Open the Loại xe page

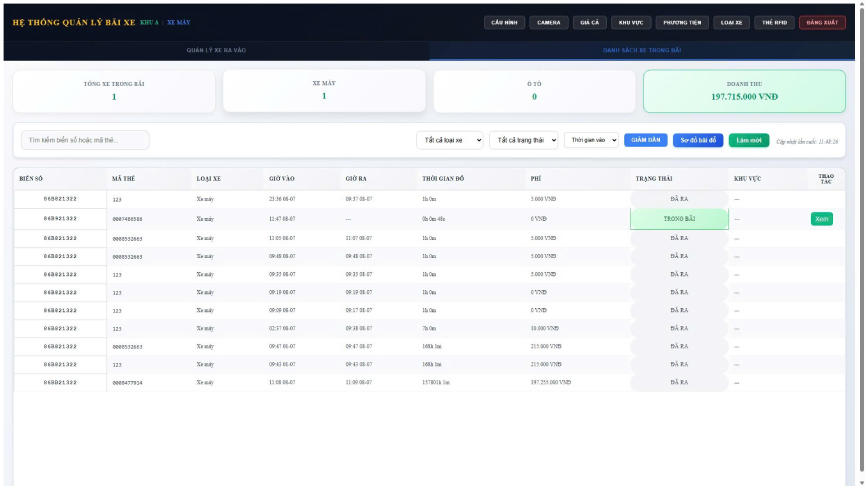click(732, 22)
